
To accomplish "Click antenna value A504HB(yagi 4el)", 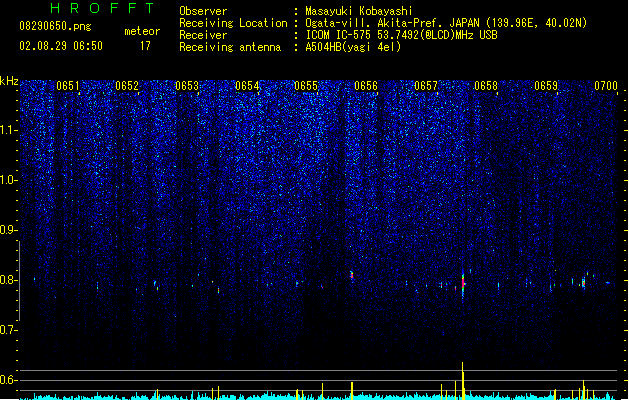I will tap(353, 47).
